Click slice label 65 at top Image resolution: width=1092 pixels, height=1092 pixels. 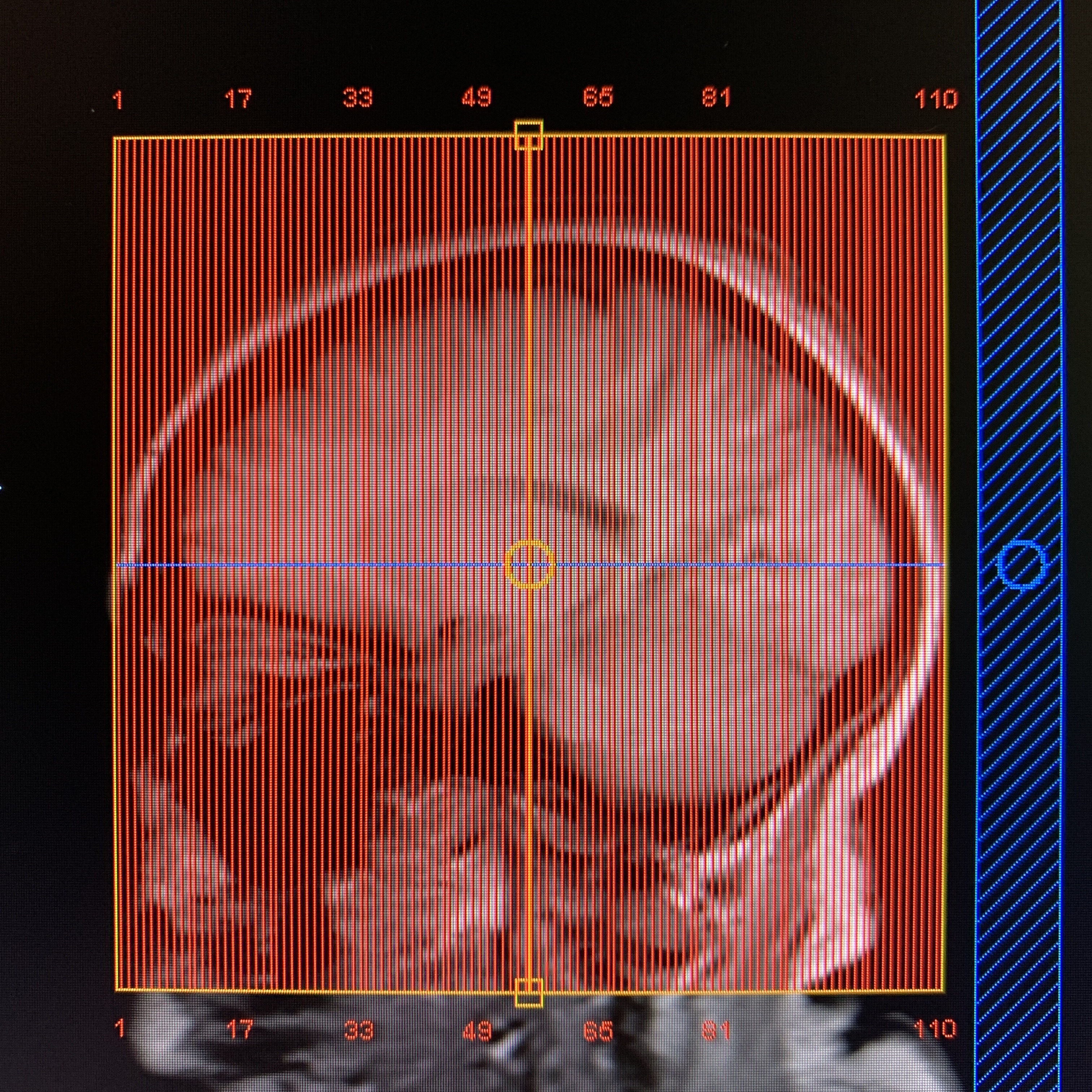pos(598,98)
